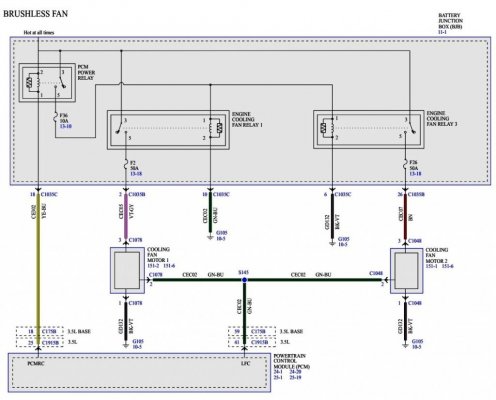Image resolution: width=496 pixels, height=400 pixels.
Task: Click connector C175B on the yellow PCMRC wire
Action: point(49,332)
